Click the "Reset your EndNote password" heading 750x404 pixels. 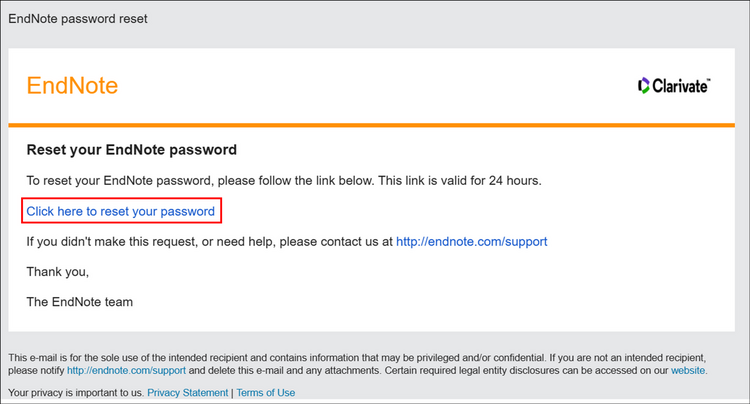131,150
